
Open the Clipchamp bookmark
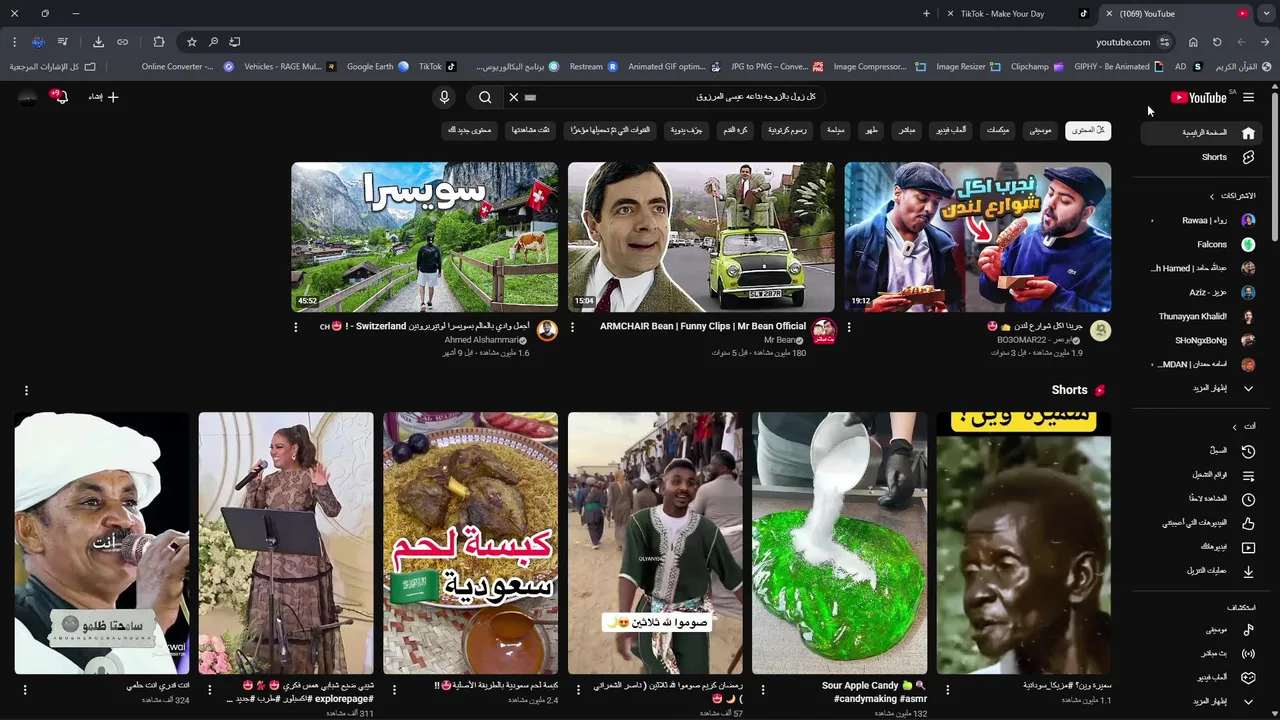[1037, 67]
